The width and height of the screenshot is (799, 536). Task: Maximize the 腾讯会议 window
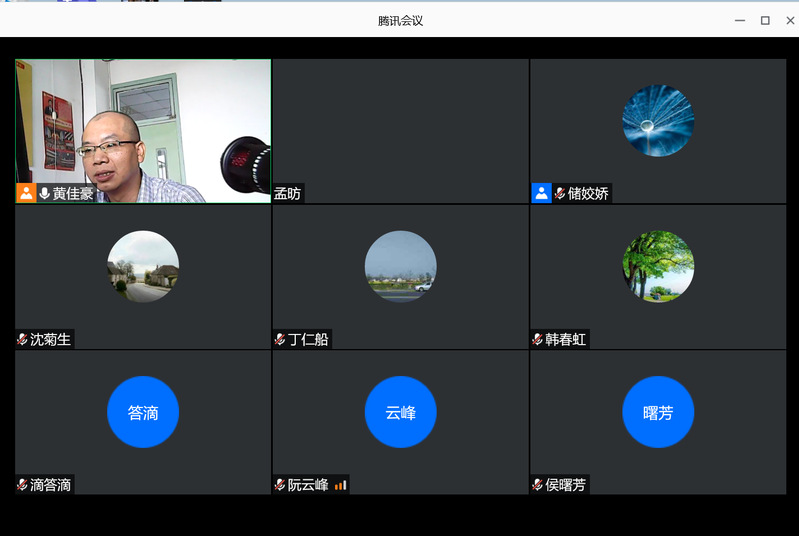(765, 20)
